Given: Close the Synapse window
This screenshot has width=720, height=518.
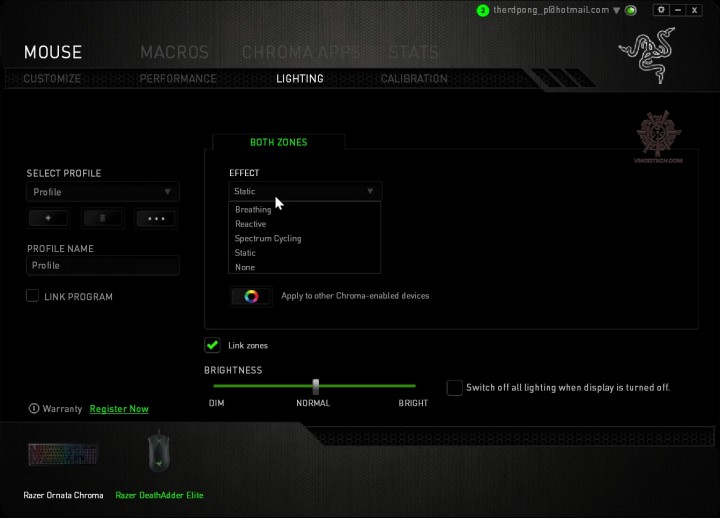Looking at the screenshot, I should [x=695, y=10].
